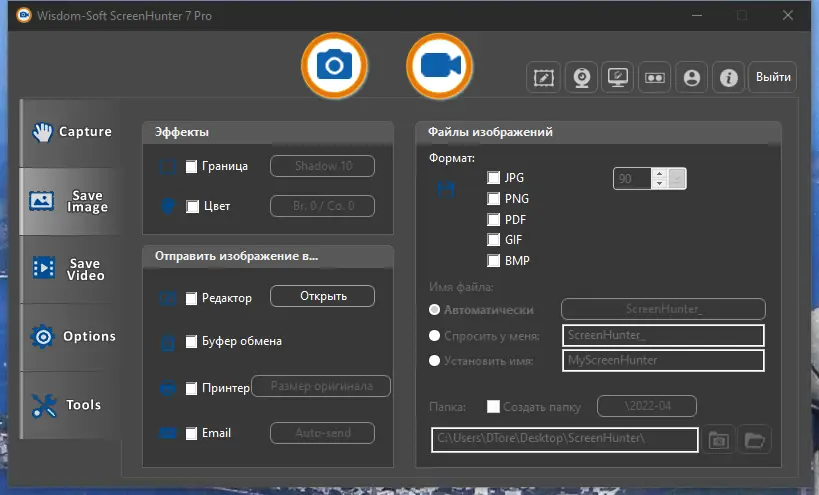
Task: Decrease JPG quality with down arrow
Action: pos(660,184)
